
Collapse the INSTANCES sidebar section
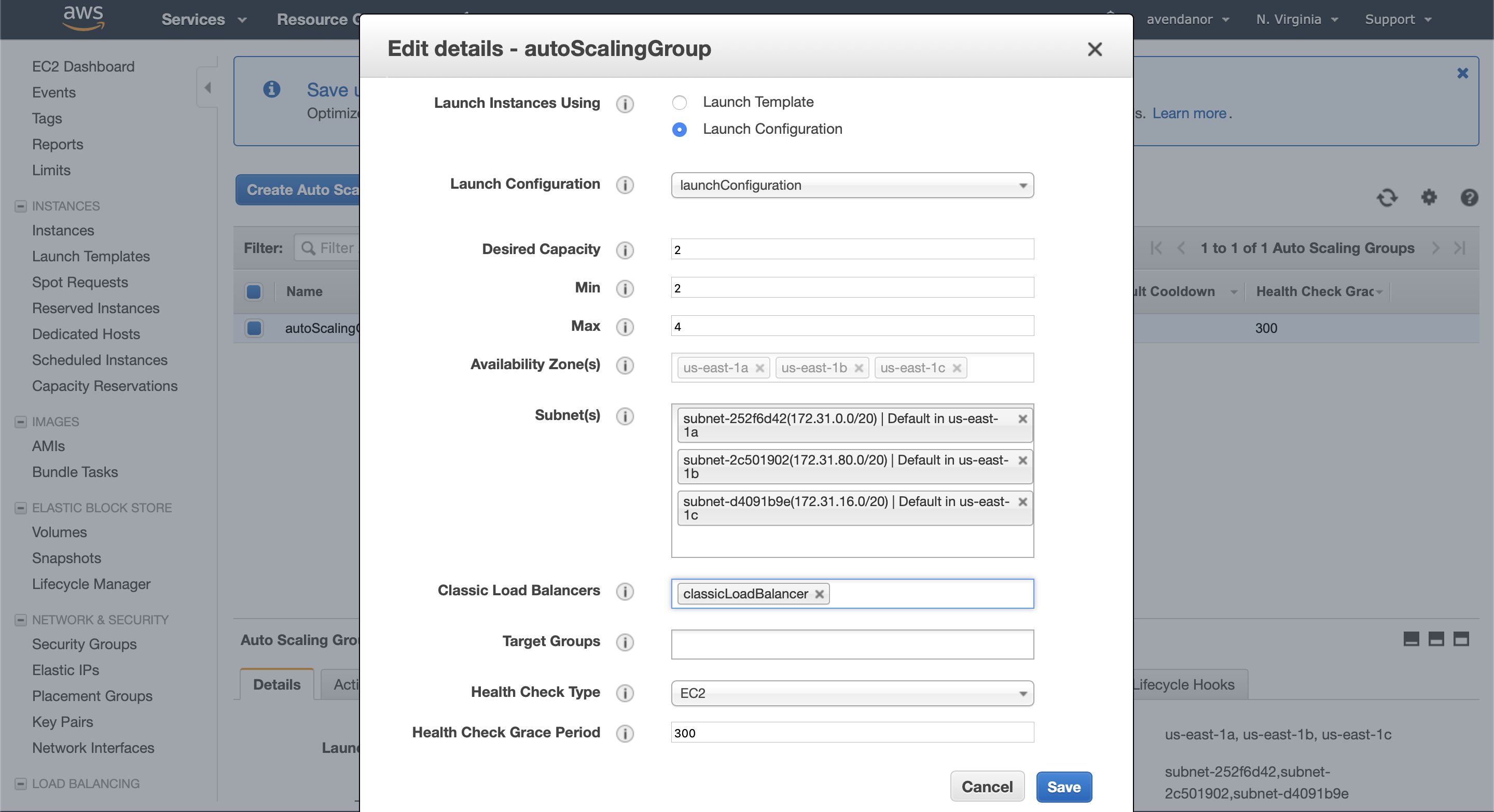coord(20,206)
